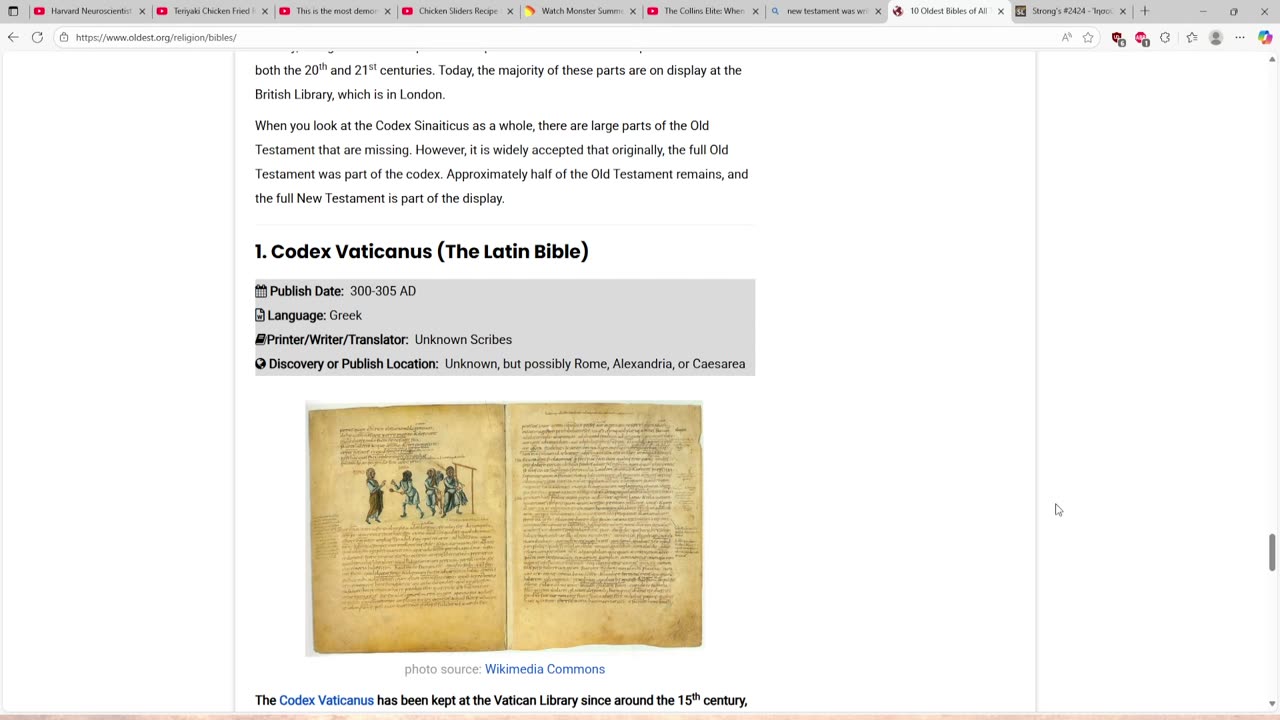Open the Codex Vaticanus link

(x=326, y=700)
